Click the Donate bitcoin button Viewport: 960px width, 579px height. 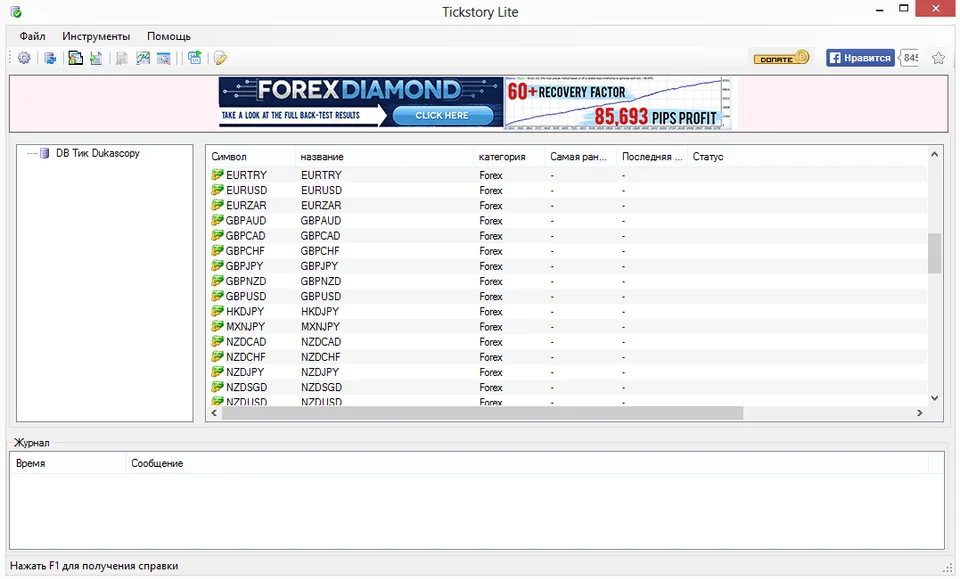click(782, 58)
